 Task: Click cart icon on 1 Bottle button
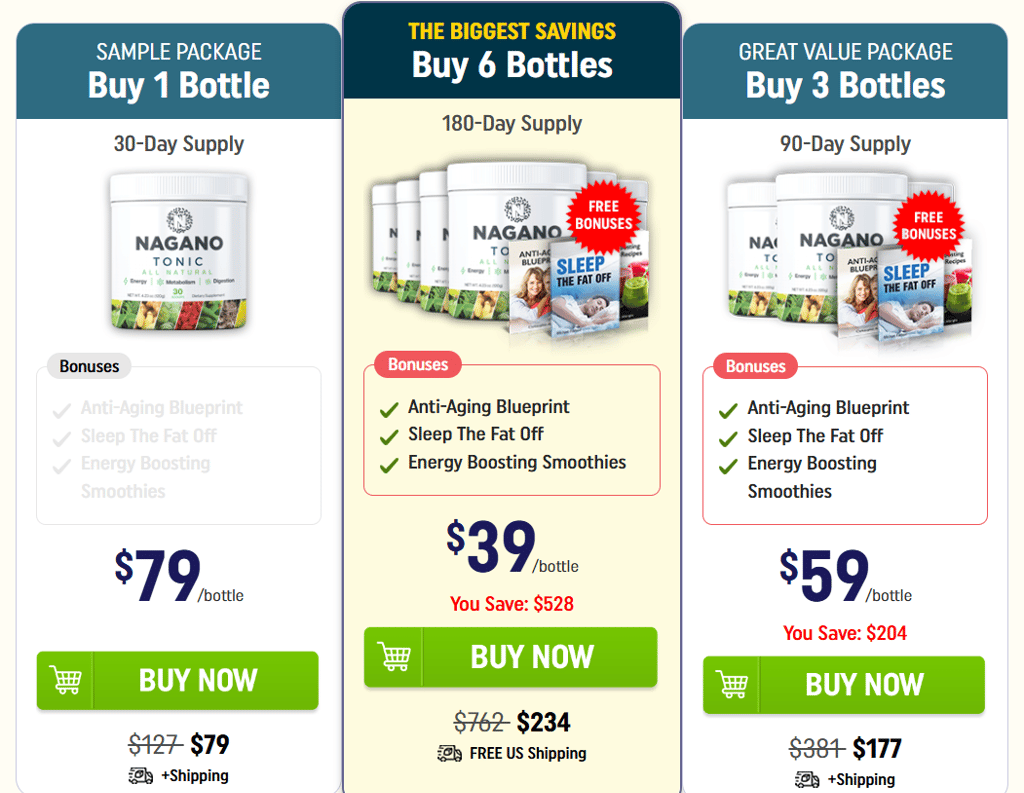click(66, 681)
